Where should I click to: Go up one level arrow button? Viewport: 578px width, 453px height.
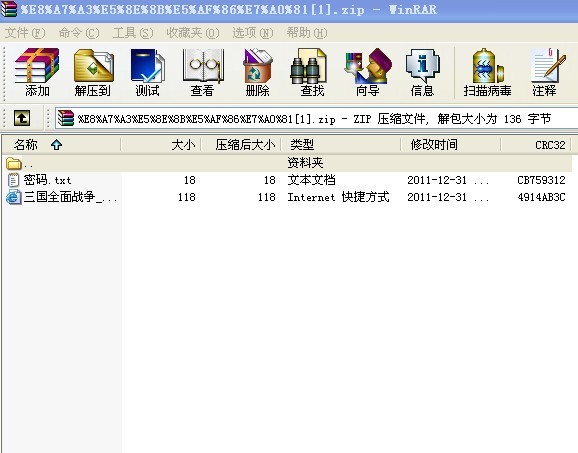[22, 118]
